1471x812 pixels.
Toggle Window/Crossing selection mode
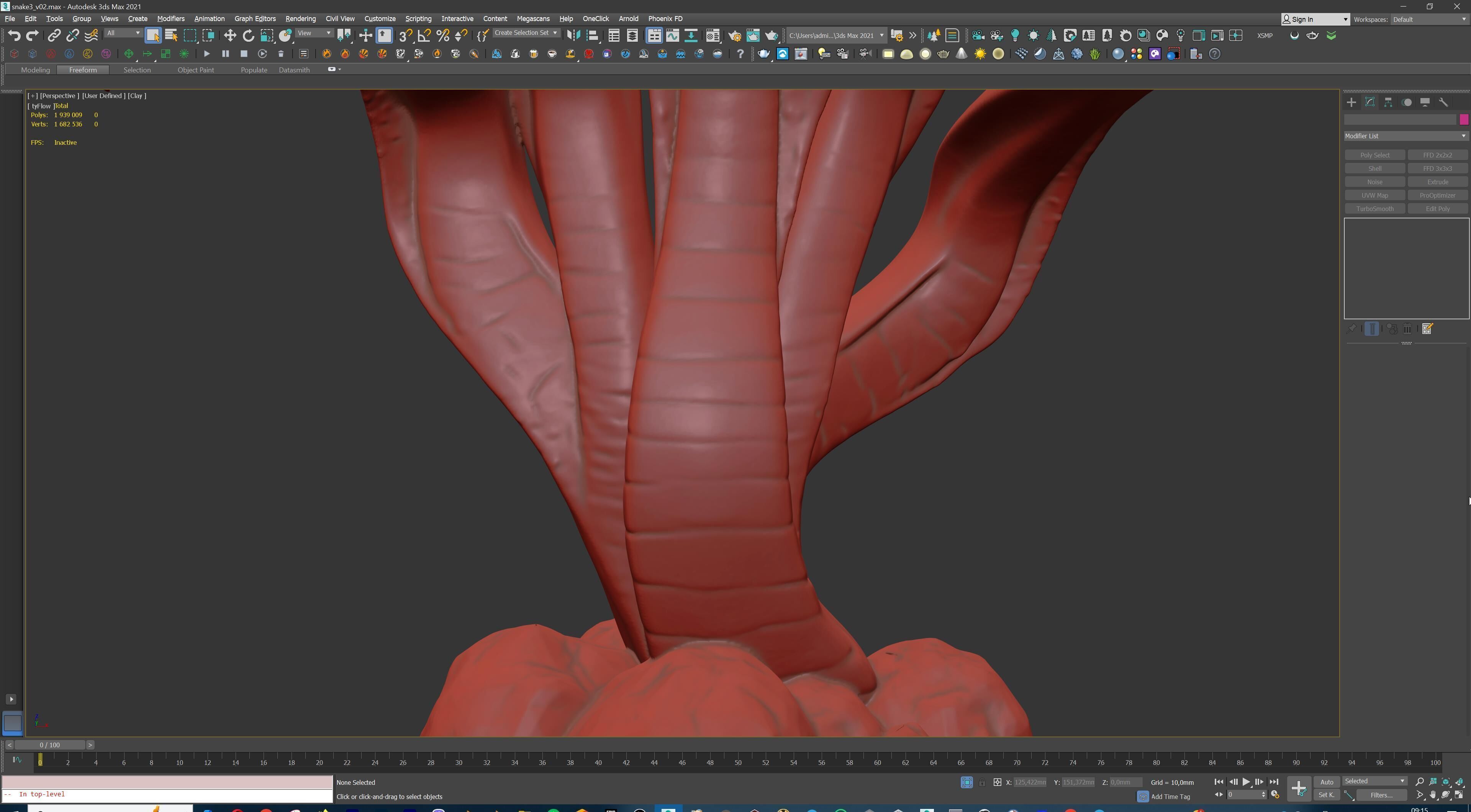(208, 35)
